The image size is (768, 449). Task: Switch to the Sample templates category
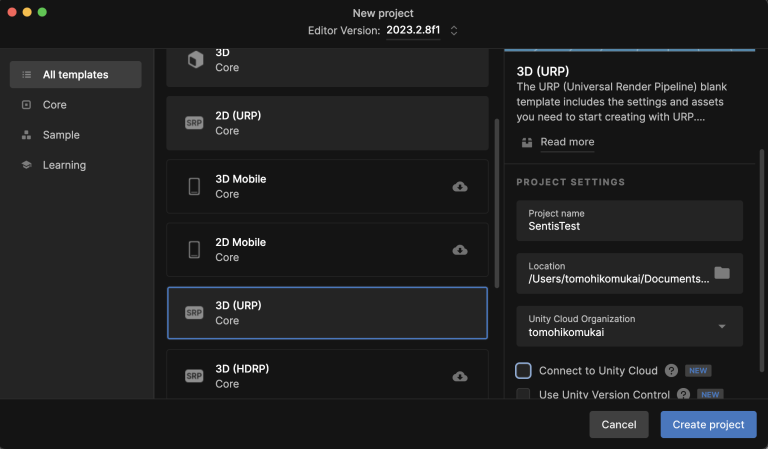click(61, 135)
